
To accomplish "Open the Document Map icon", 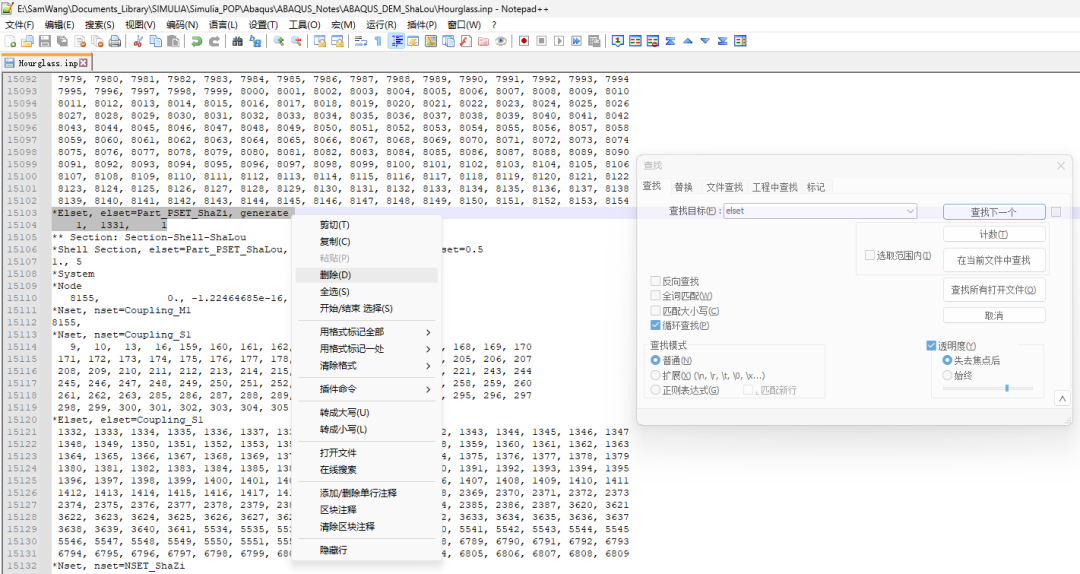I will pyautogui.click(x=430, y=41).
